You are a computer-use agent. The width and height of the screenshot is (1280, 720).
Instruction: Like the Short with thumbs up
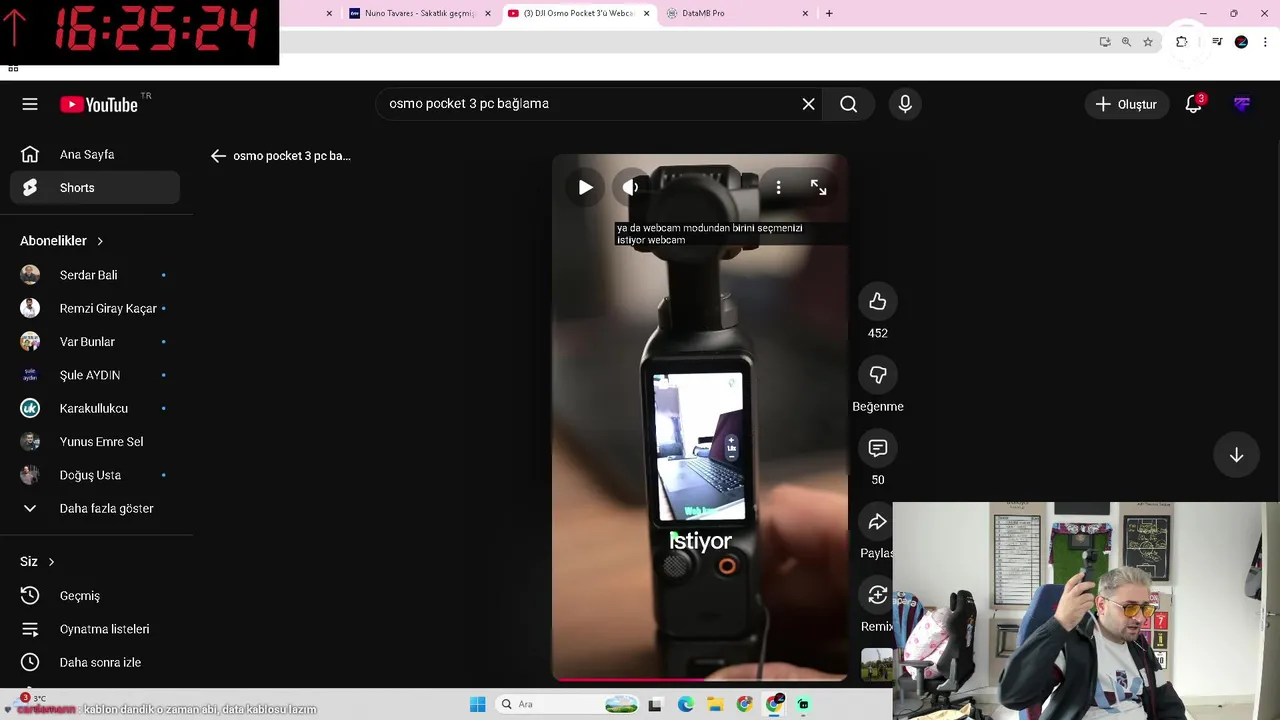pos(877,301)
